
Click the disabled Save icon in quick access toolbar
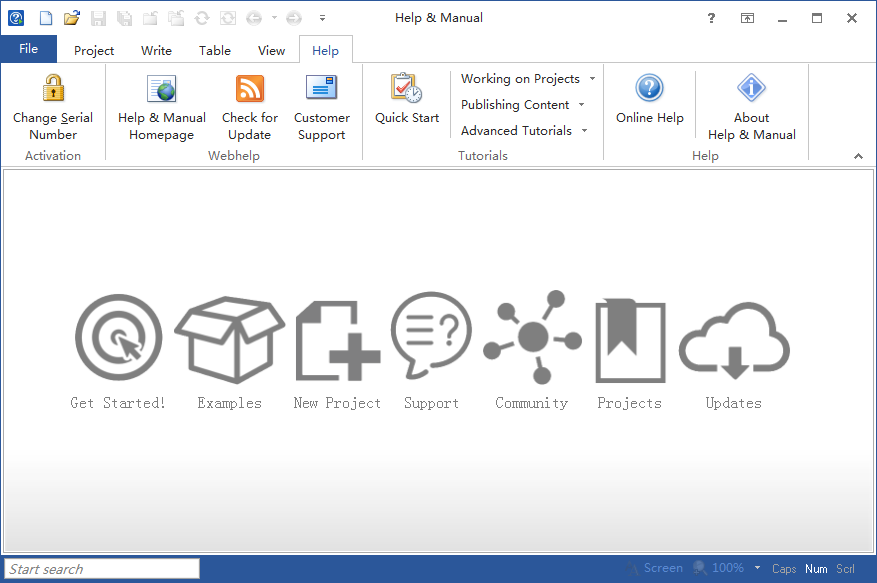[x=98, y=18]
